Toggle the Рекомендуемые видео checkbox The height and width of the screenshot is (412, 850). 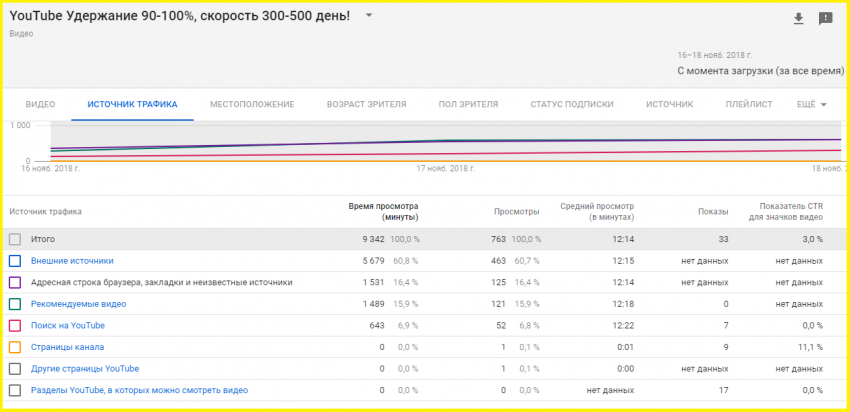15,304
